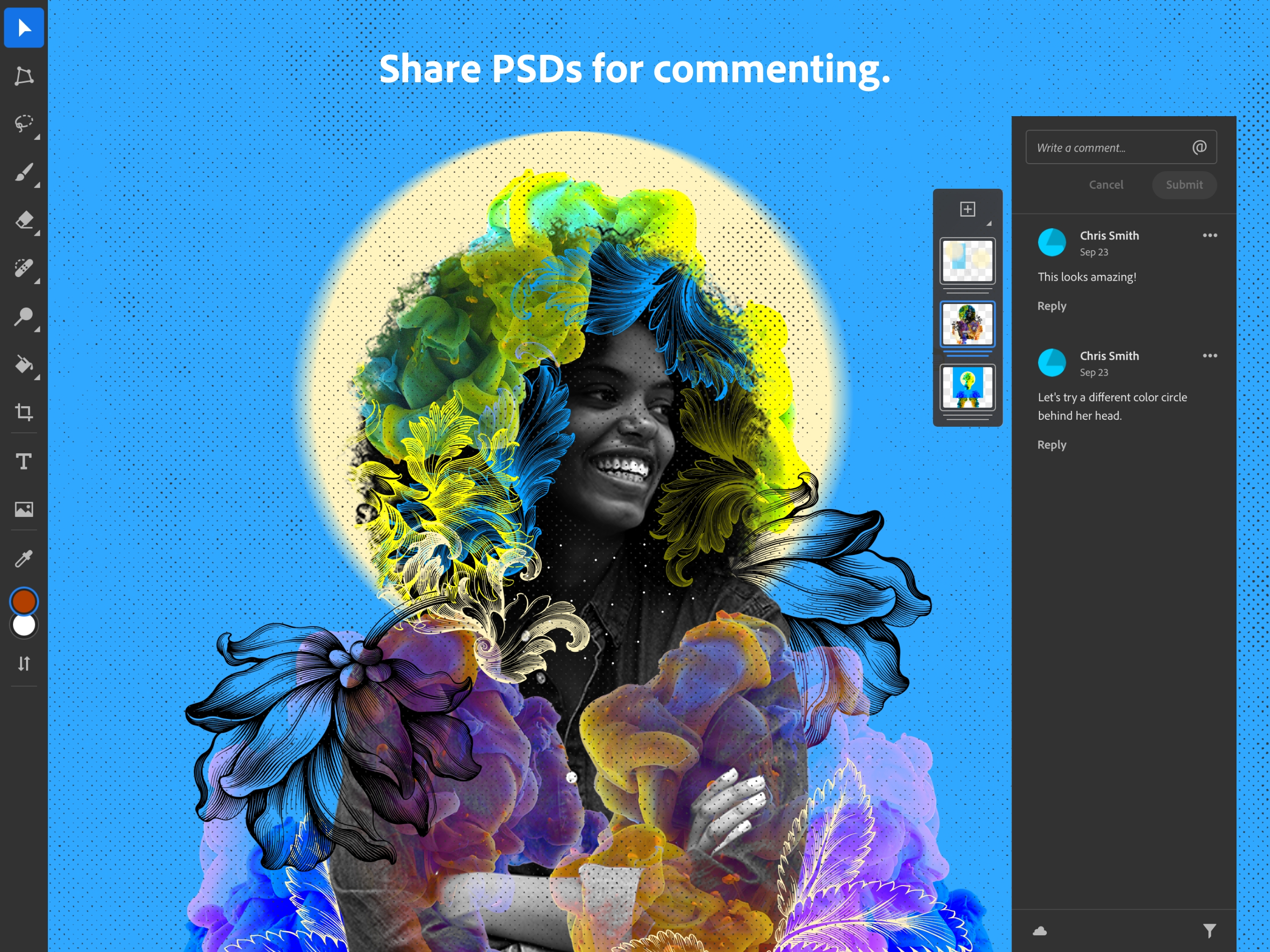Click Submit to post comment
This screenshot has height=952, width=1270.
[1184, 185]
